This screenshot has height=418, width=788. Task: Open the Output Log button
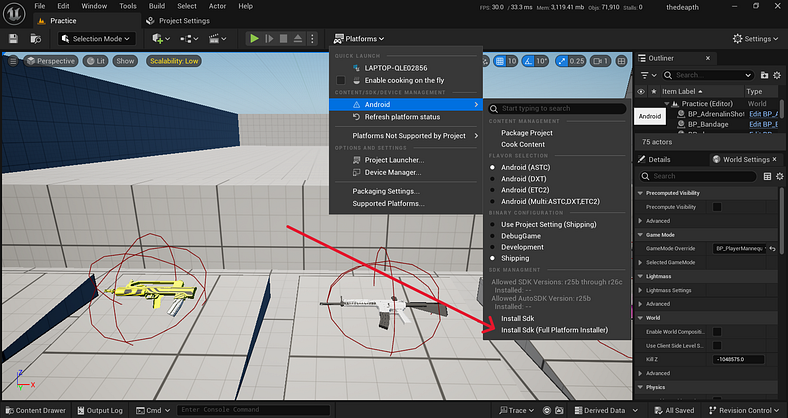[x=100, y=410]
